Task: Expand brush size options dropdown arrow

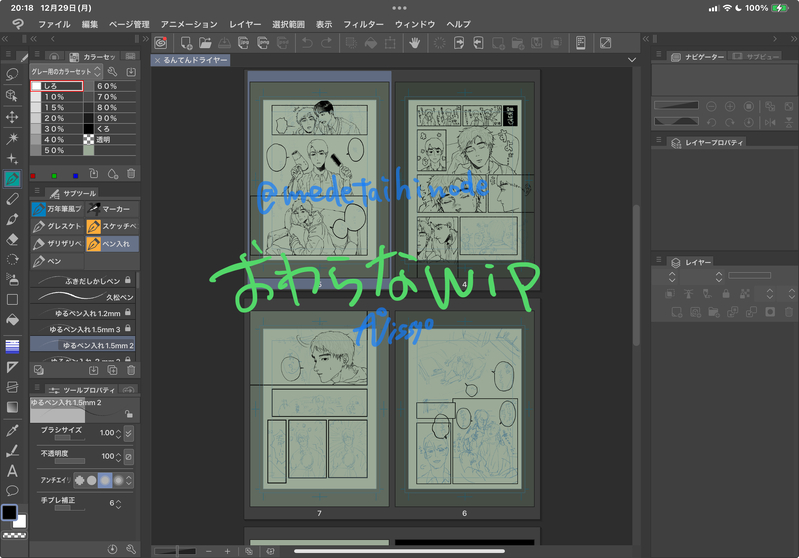Action: coord(129,433)
